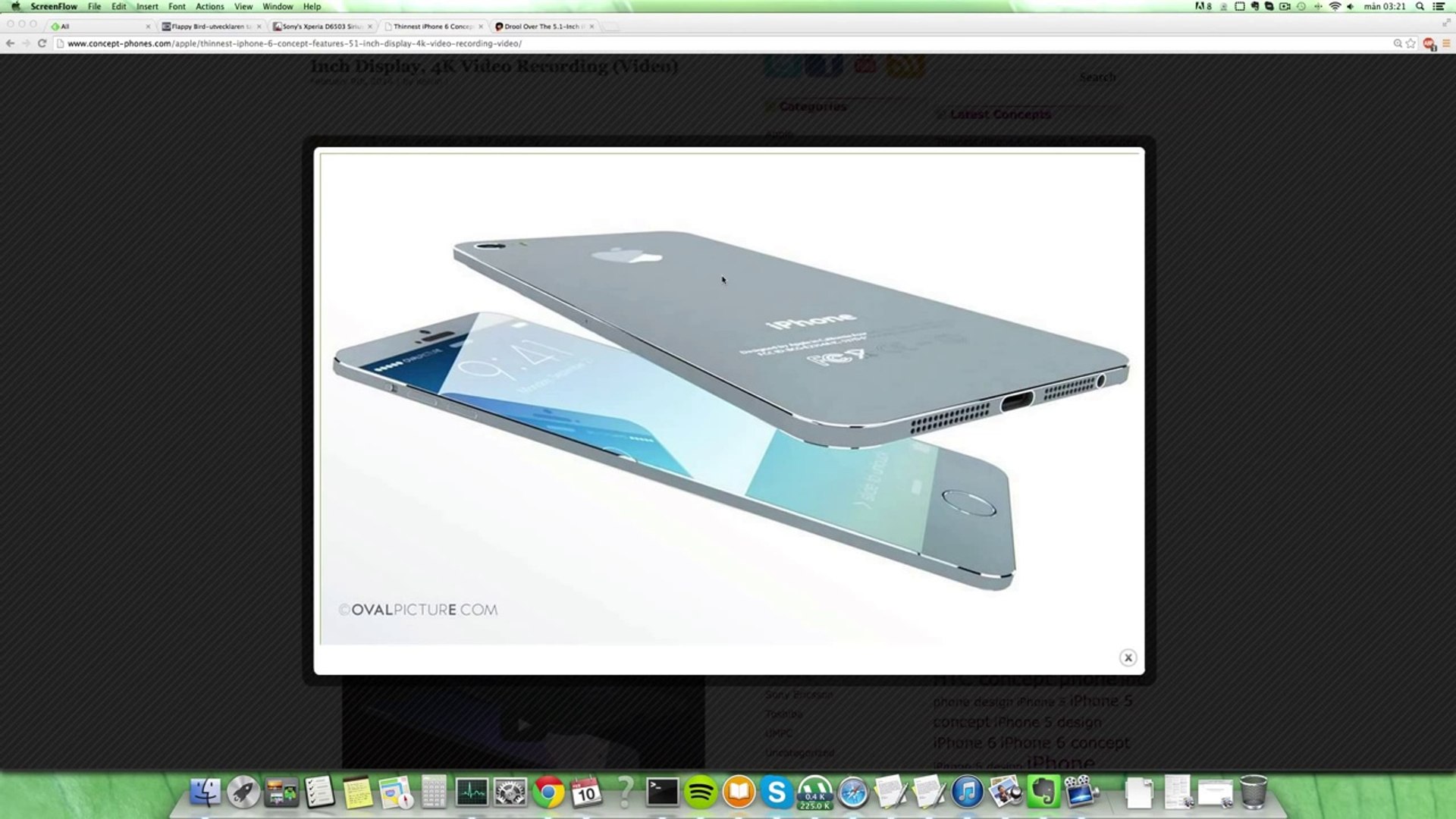The image size is (1456, 819).
Task: Switch to the Sony's Xperia D6503 tab
Action: coord(318,26)
